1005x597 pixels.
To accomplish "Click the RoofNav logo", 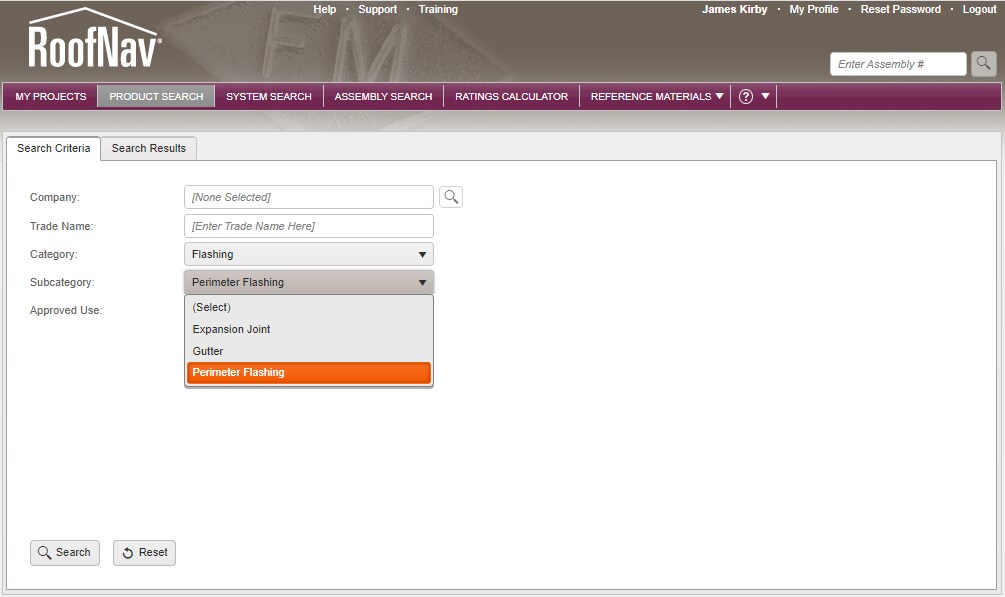I will pos(94,42).
